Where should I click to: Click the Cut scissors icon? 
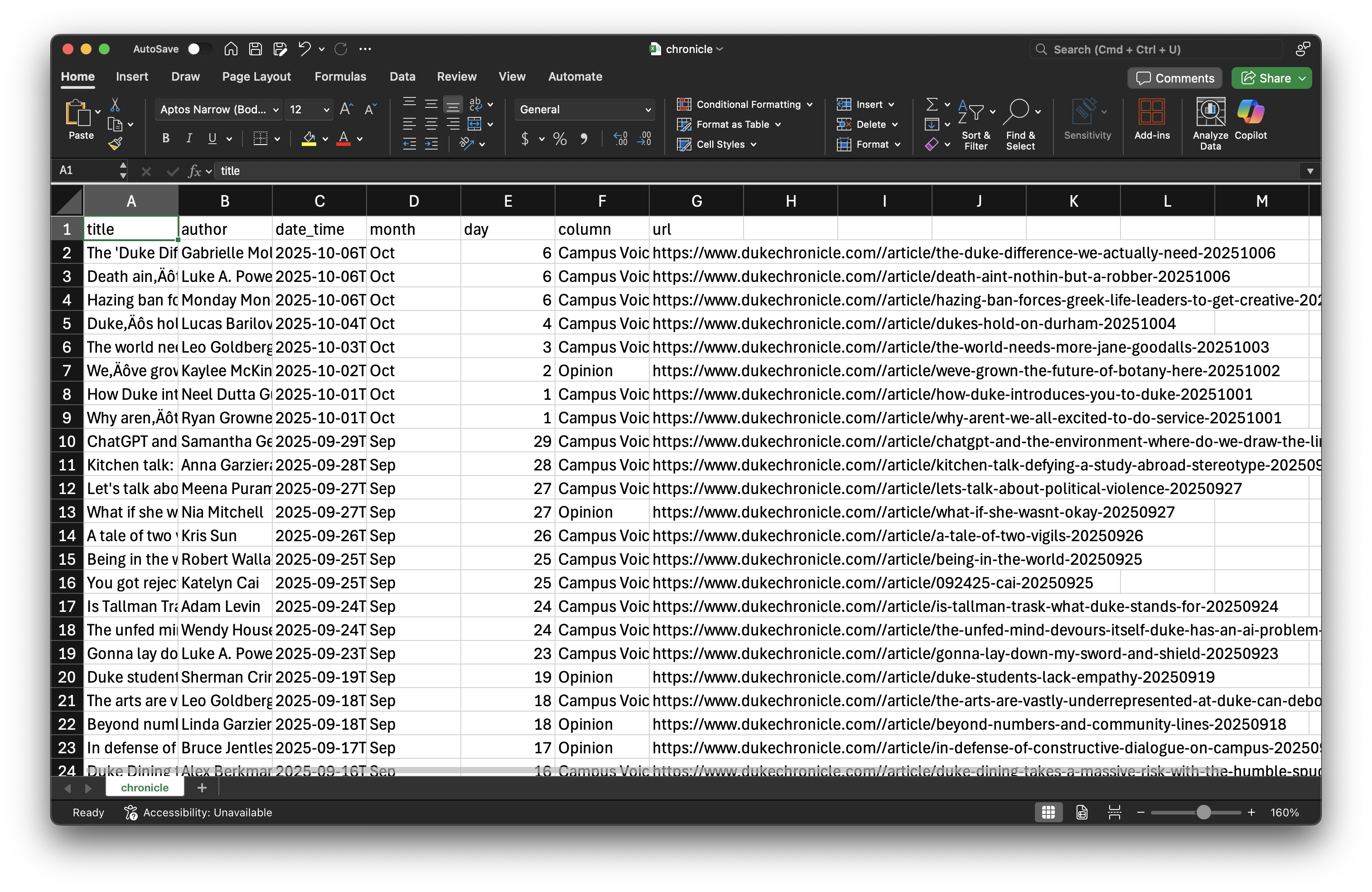point(115,105)
